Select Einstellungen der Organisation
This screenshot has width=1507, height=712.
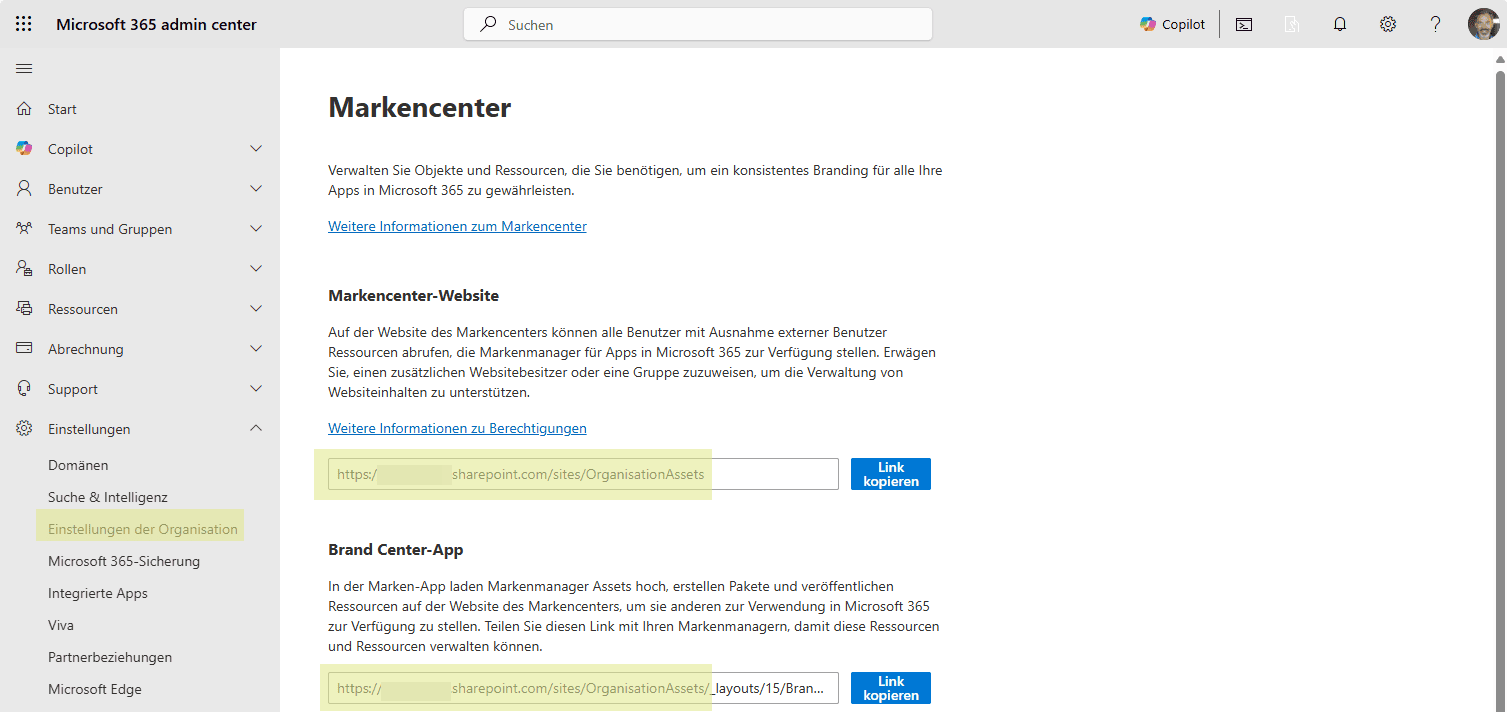coord(143,529)
